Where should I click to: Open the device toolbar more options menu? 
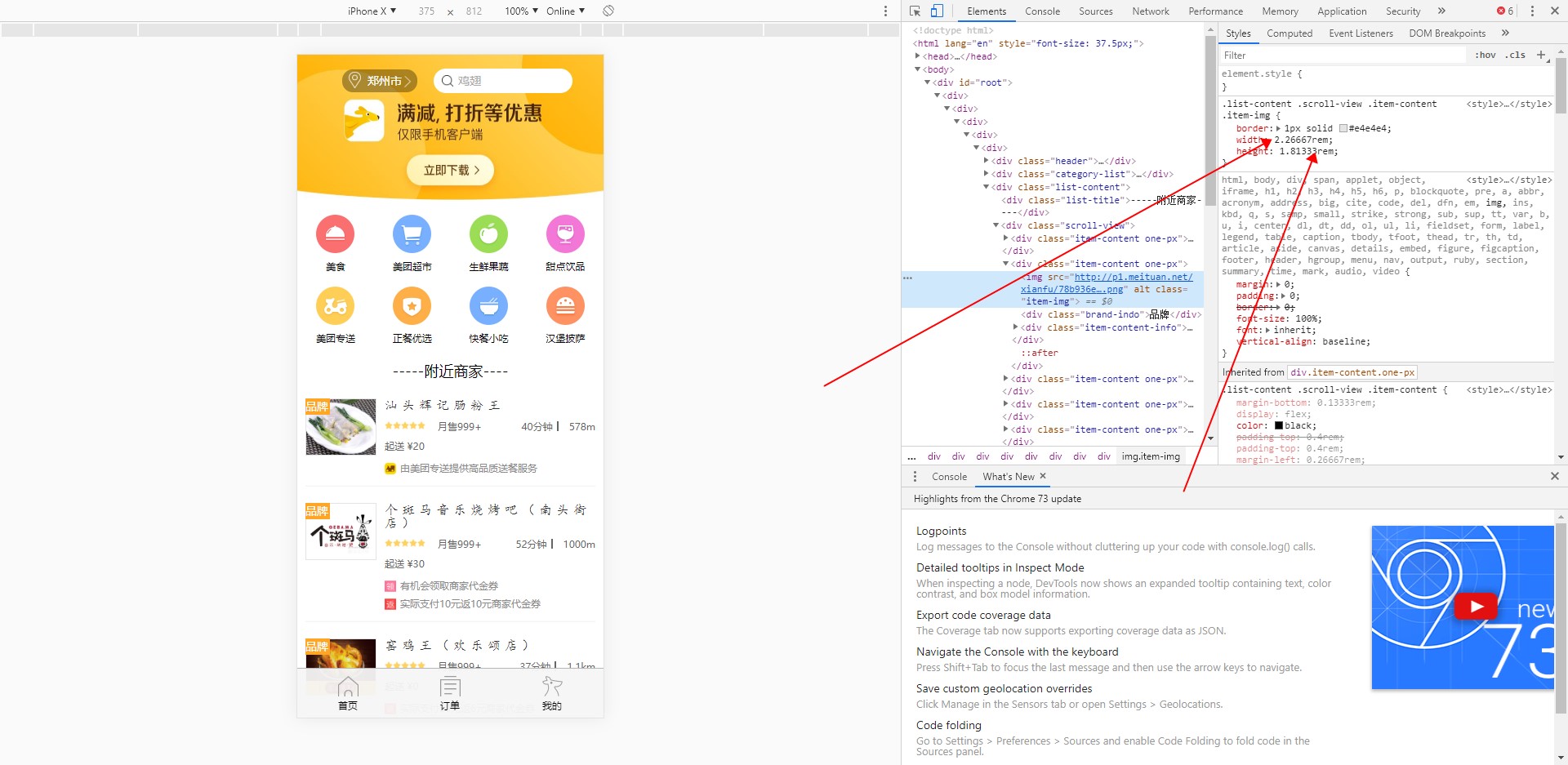click(885, 11)
